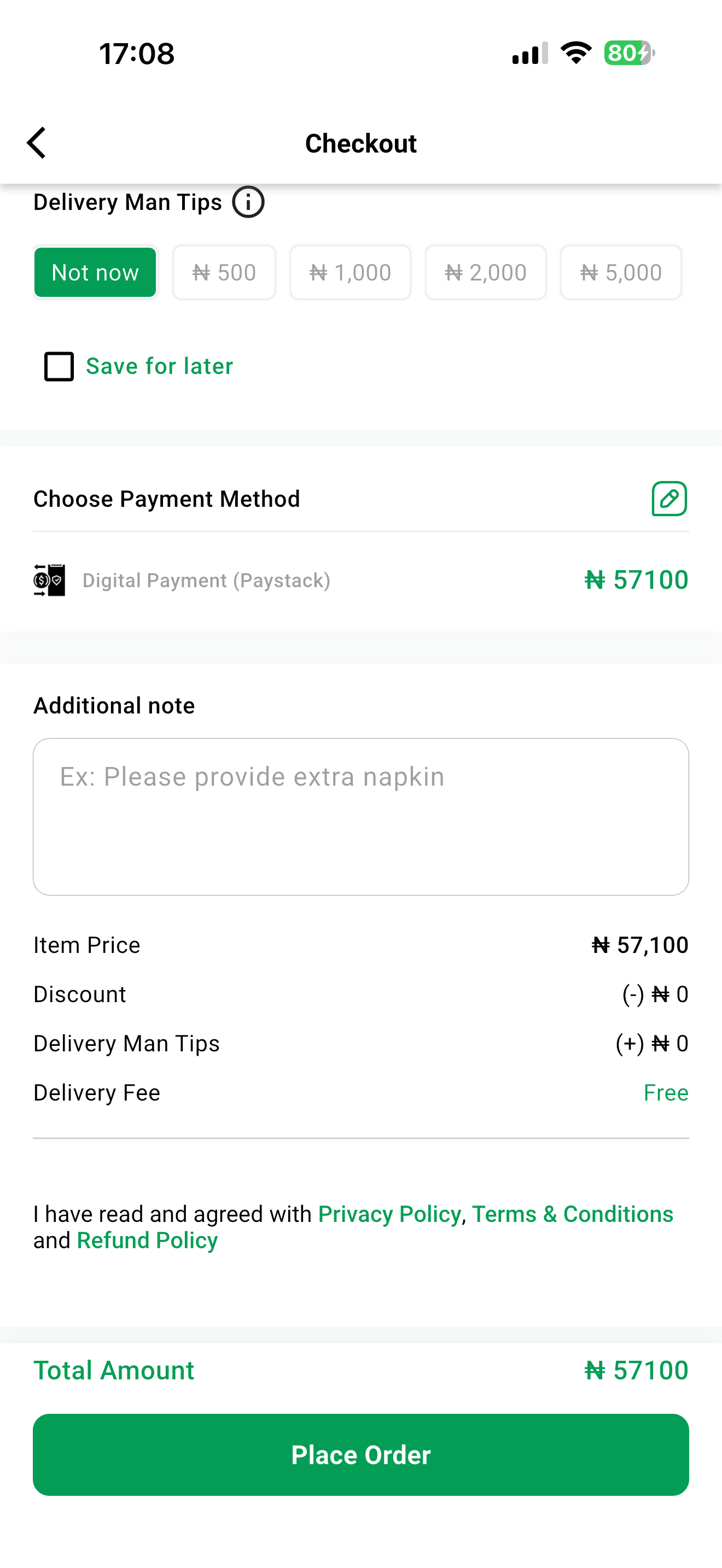Screen dimensions: 722x1568
Task: Tap the Digital Payment Paystack icon
Action: pyautogui.click(x=49, y=580)
